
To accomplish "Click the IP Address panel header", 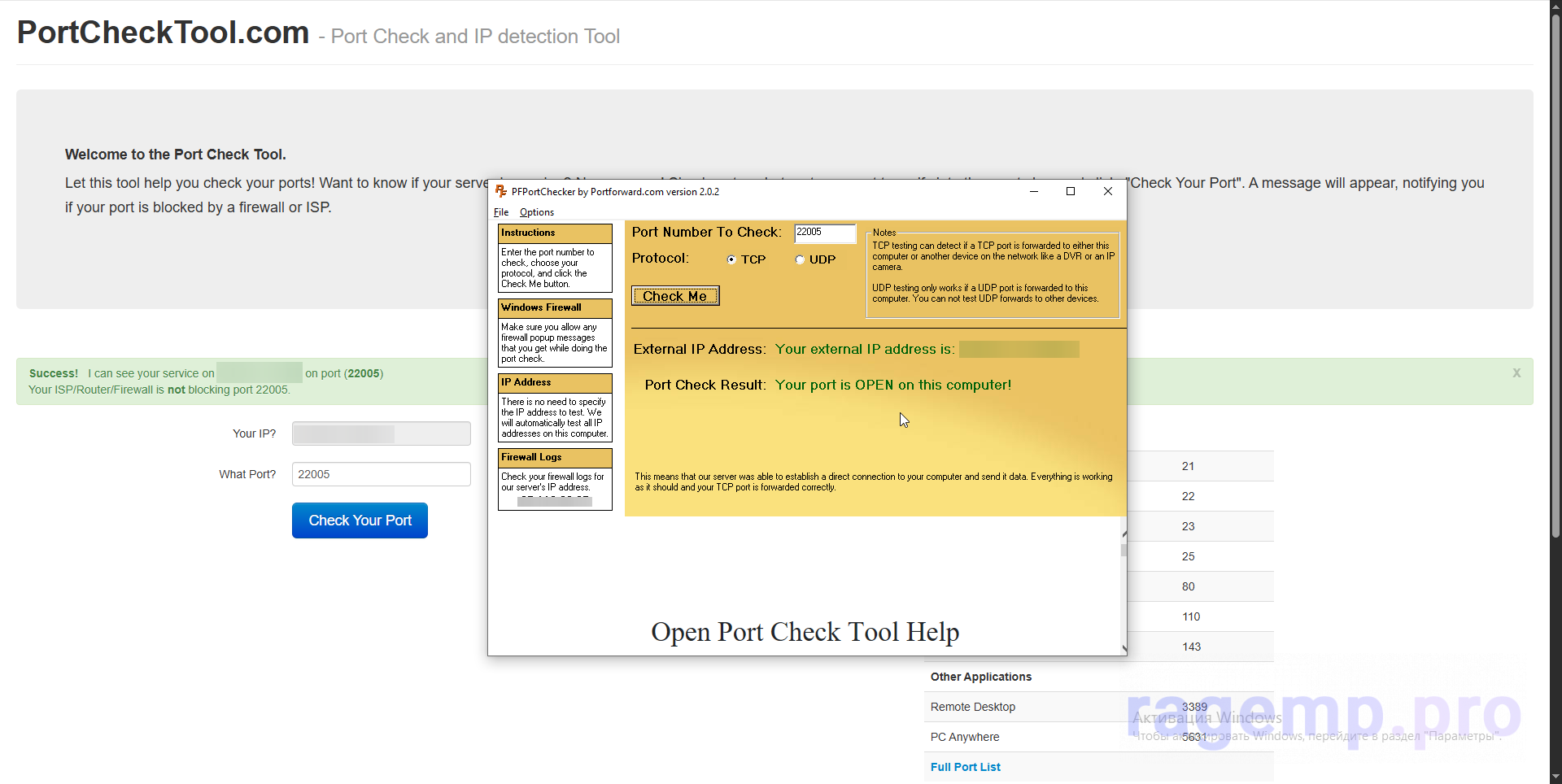I will (555, 383).
